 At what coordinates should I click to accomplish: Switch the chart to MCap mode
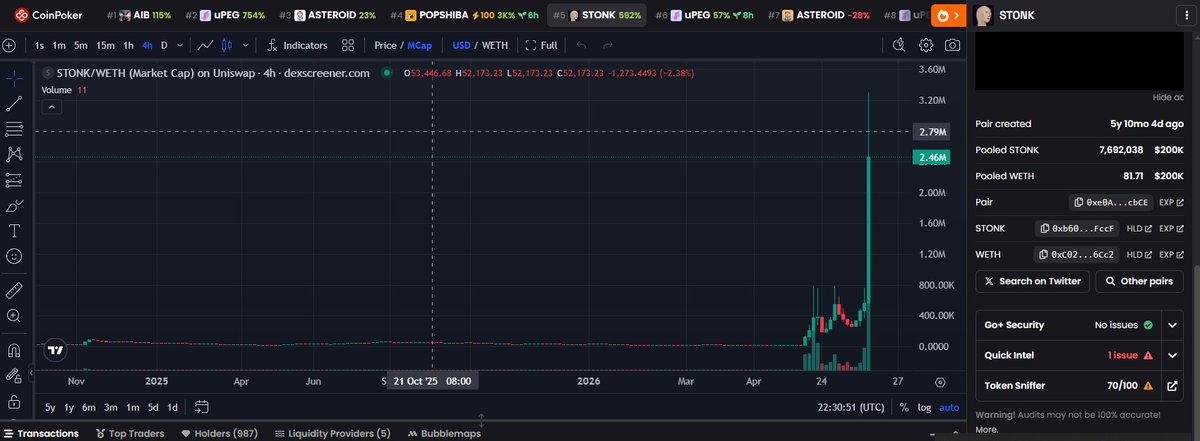tap(420, 45)
